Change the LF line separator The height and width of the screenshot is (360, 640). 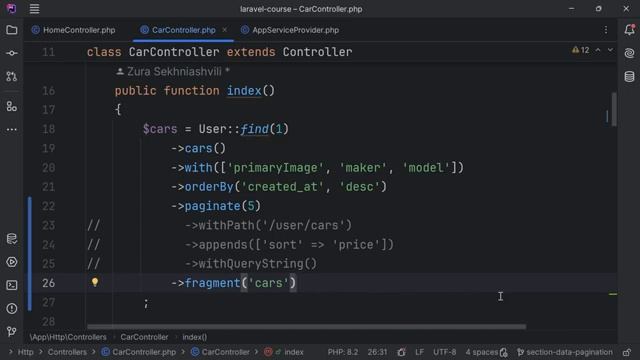[x=419, y=352]
